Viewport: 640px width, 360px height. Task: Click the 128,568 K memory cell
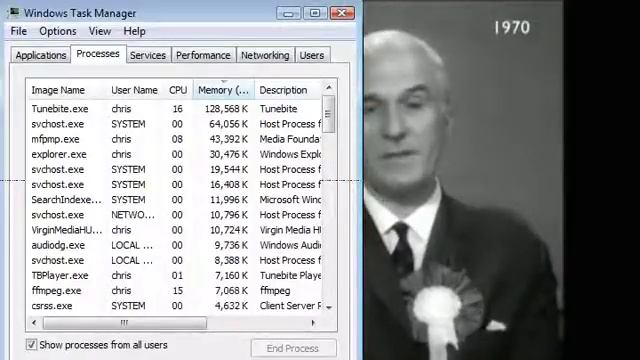point(226,109)
